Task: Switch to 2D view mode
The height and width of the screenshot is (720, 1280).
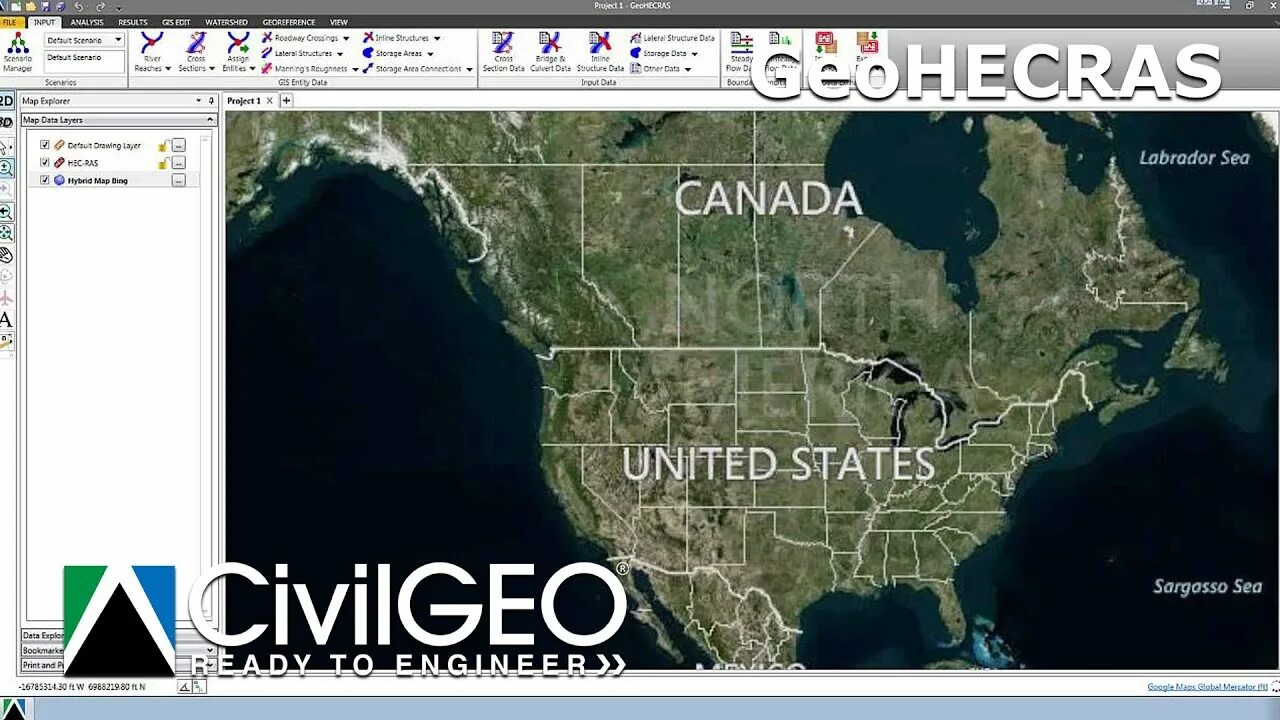Action: [6, 101]
